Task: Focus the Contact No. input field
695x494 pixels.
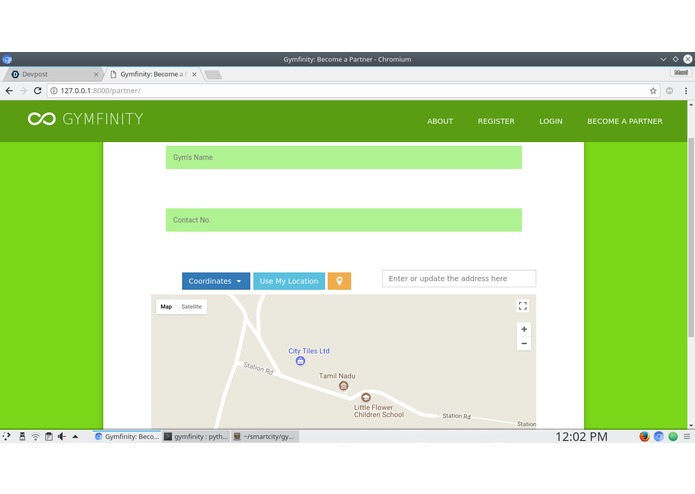Action: pyautogui.click(x=344, y=220)
